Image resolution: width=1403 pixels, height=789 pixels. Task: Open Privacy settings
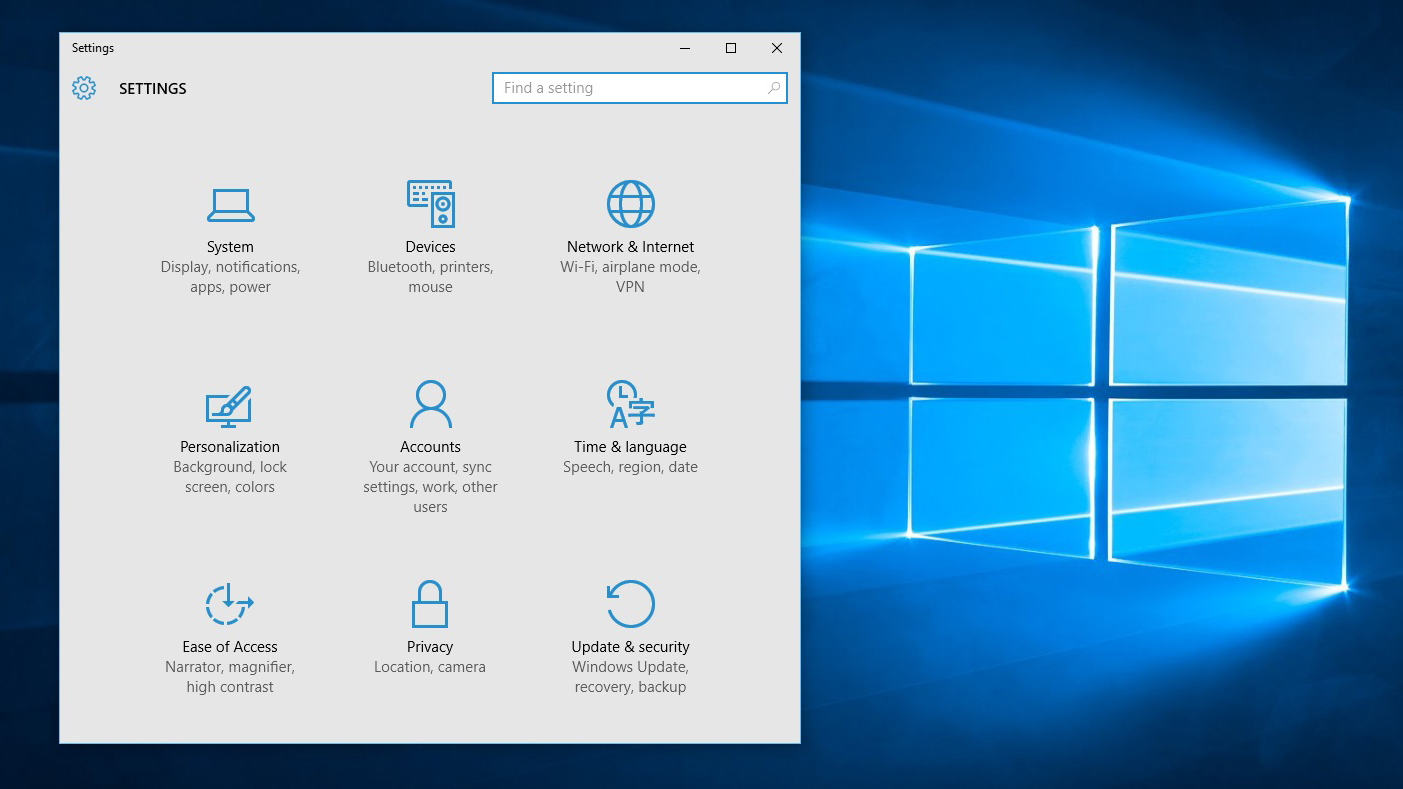pos(430,620)
